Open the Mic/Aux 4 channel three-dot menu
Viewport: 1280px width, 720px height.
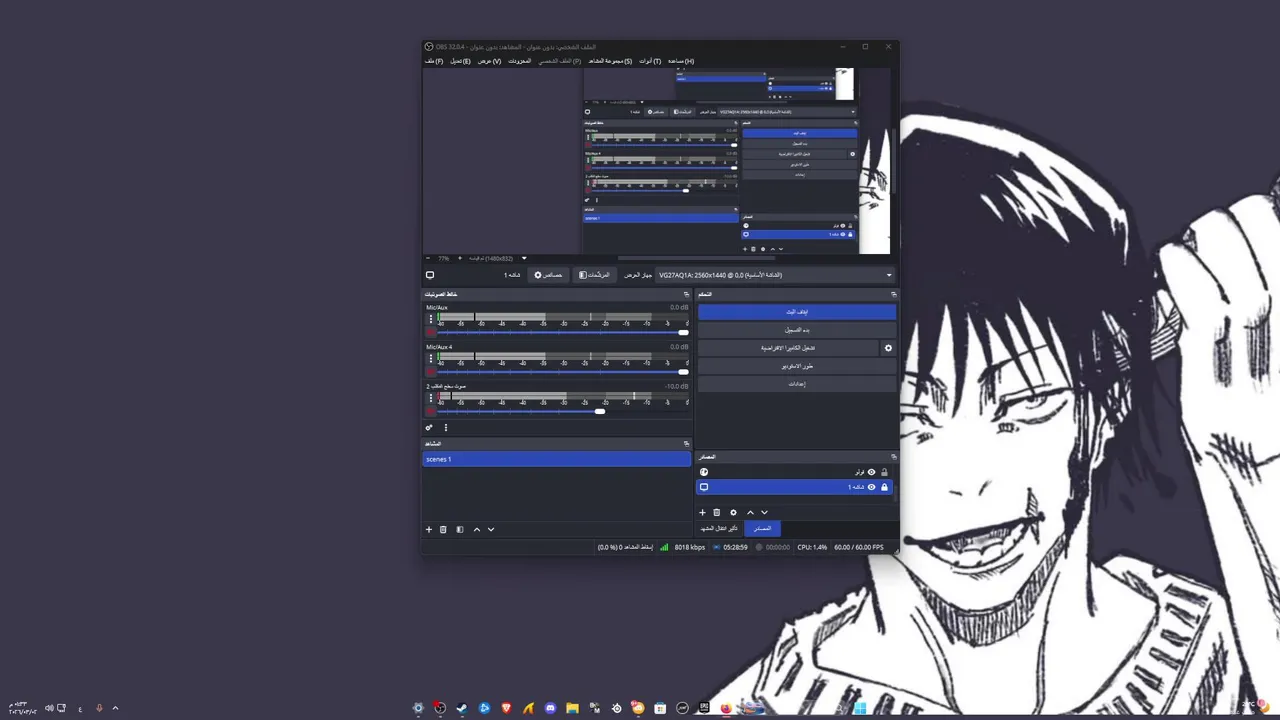431,359
